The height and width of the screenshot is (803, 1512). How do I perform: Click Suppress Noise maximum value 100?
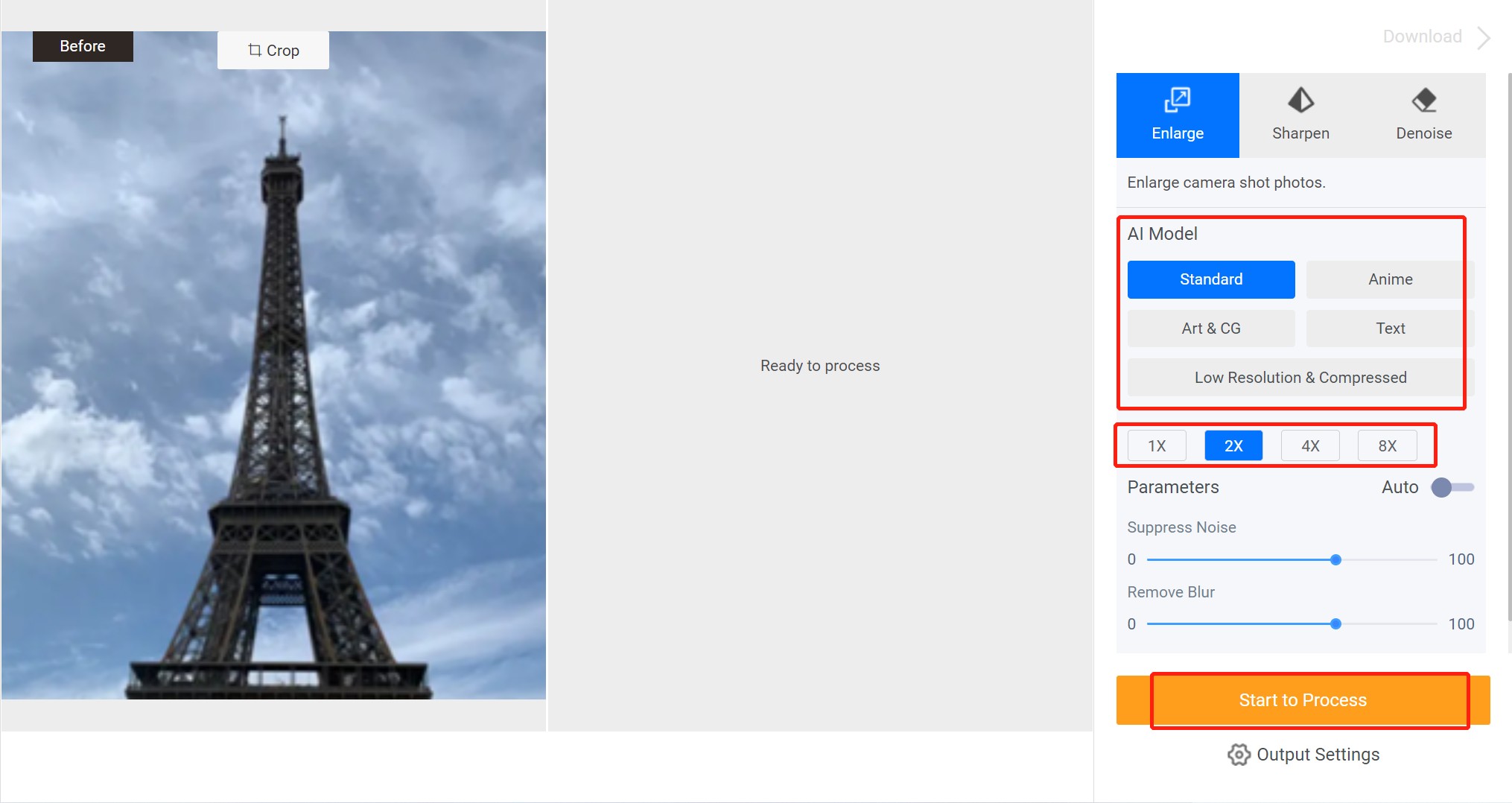point(1461,559)
